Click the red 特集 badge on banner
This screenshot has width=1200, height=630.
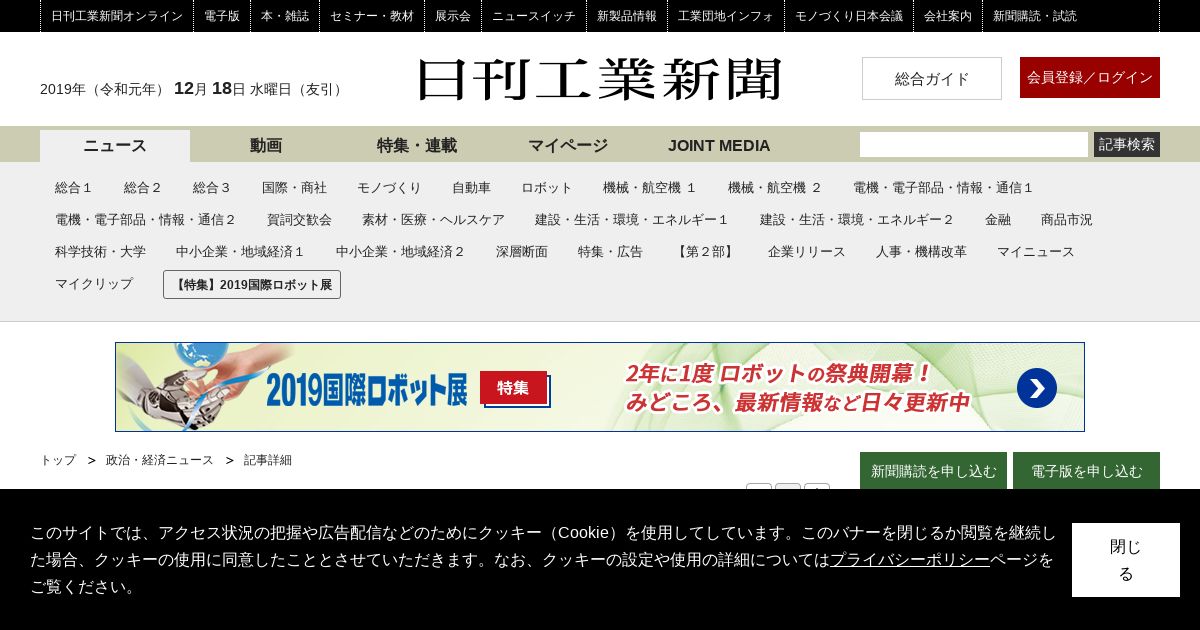tap(513, 387)
